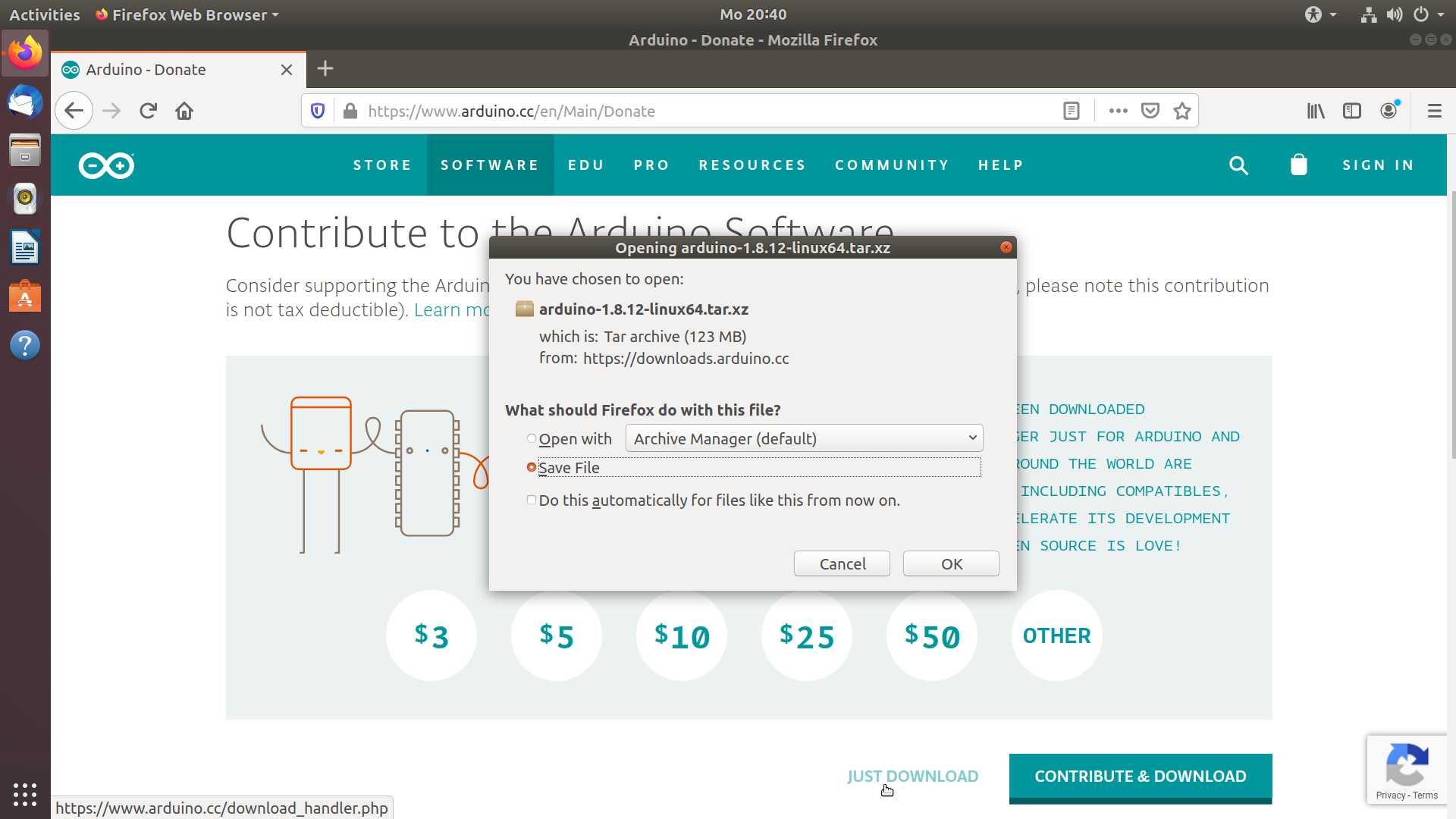Show Applications grid in the dock

[25, 794]
